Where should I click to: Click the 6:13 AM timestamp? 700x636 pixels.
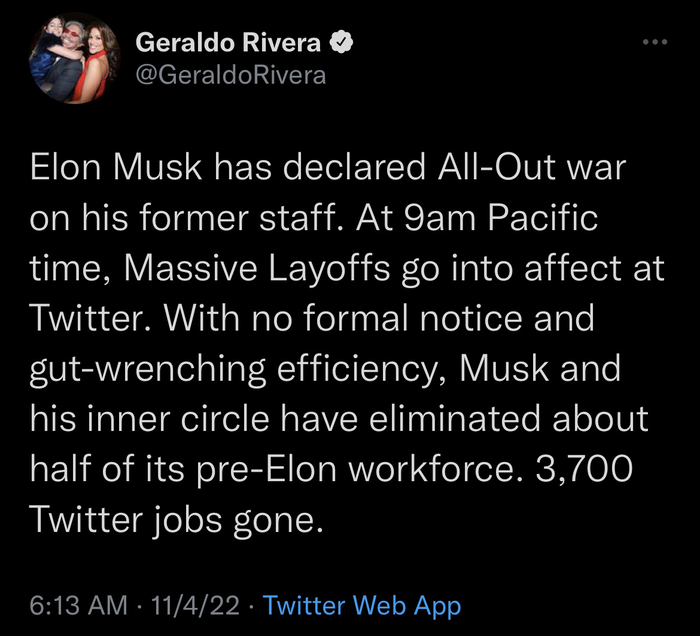tap(79, 605)
